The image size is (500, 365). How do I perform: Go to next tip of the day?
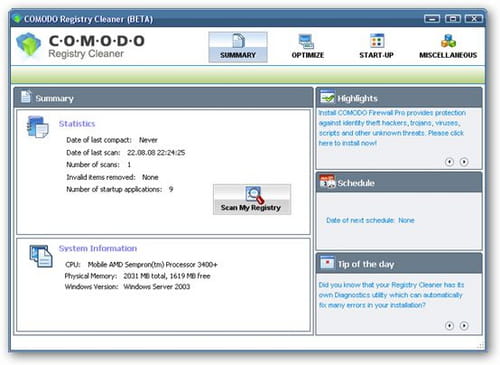coord(464,325)
